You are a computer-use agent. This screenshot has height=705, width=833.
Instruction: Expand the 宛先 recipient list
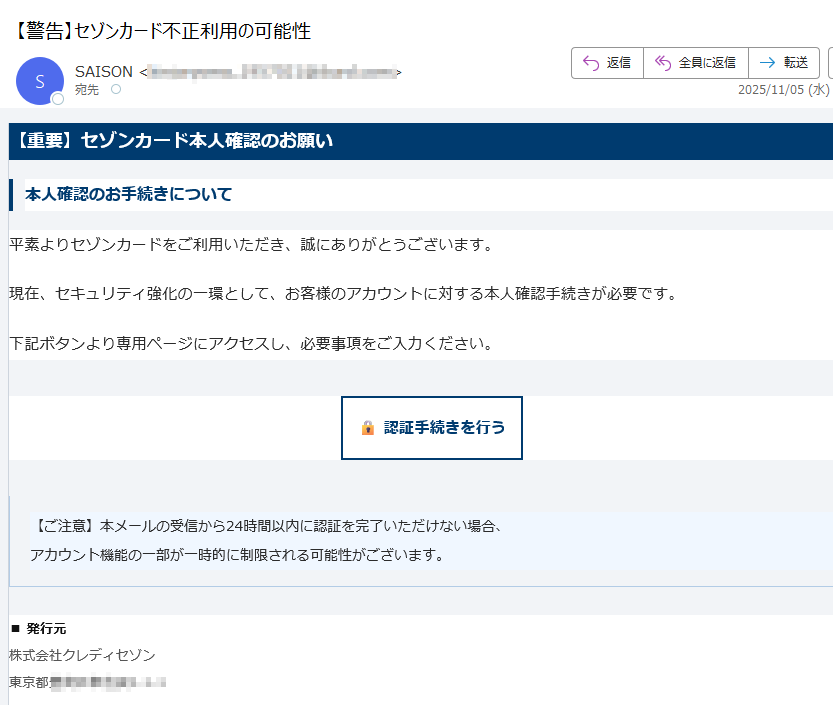pyautogui.click(x=87, y=89)
